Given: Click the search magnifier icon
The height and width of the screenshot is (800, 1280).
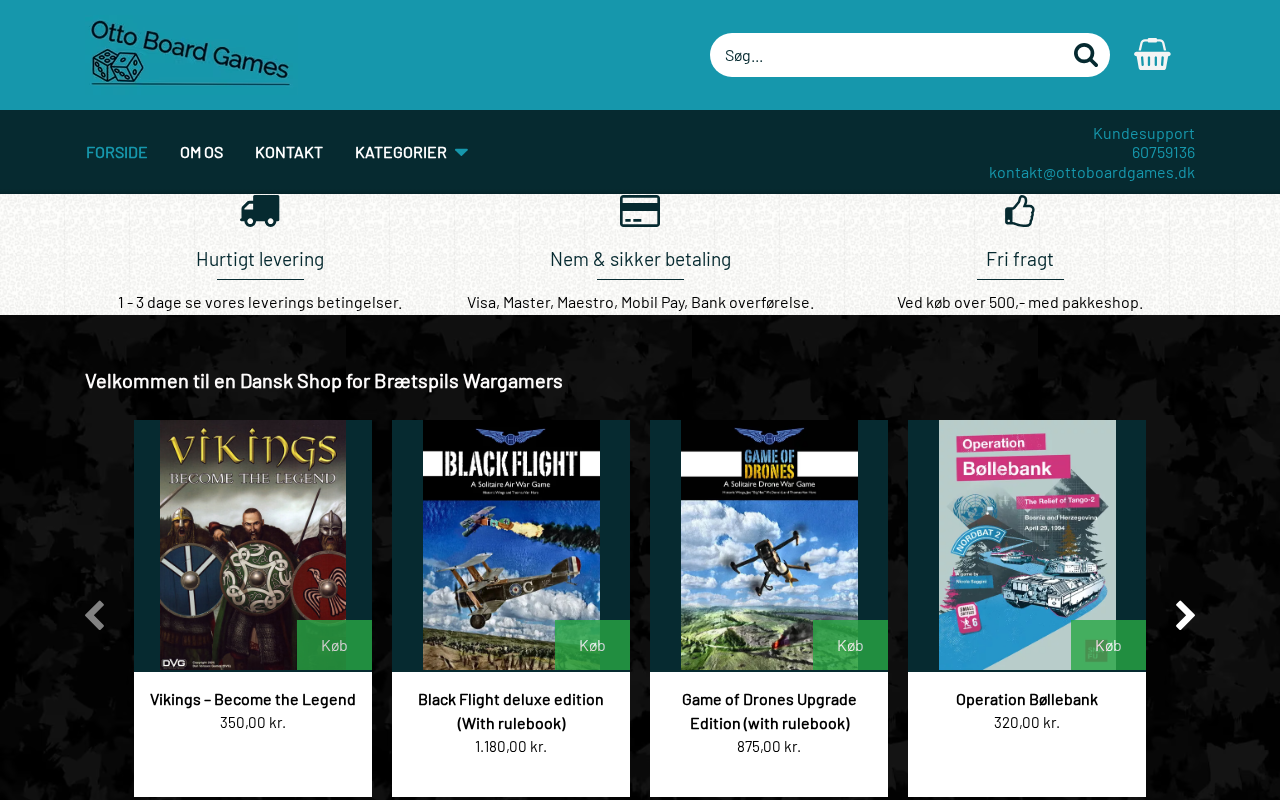Looking at the screenshot, I should coord(1086,55).
